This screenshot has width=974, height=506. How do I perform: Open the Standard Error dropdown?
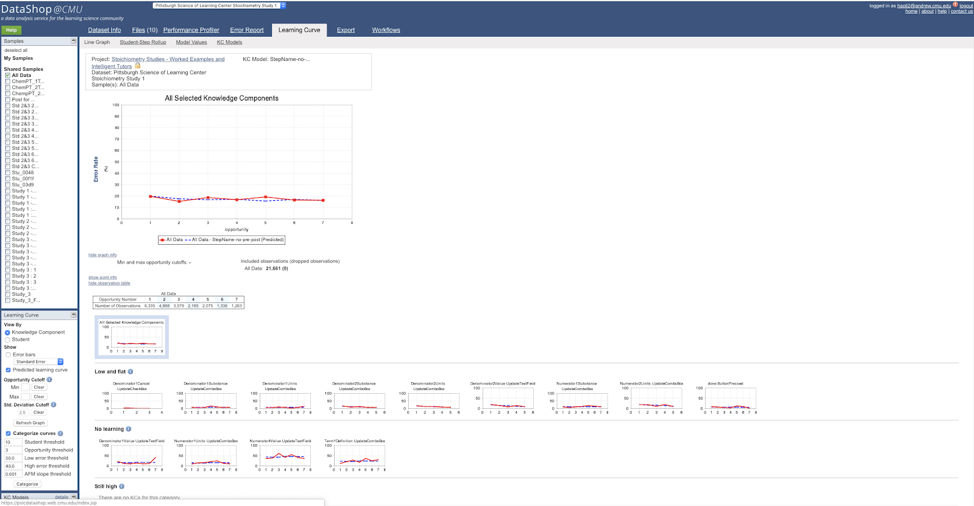pos(39,361)
